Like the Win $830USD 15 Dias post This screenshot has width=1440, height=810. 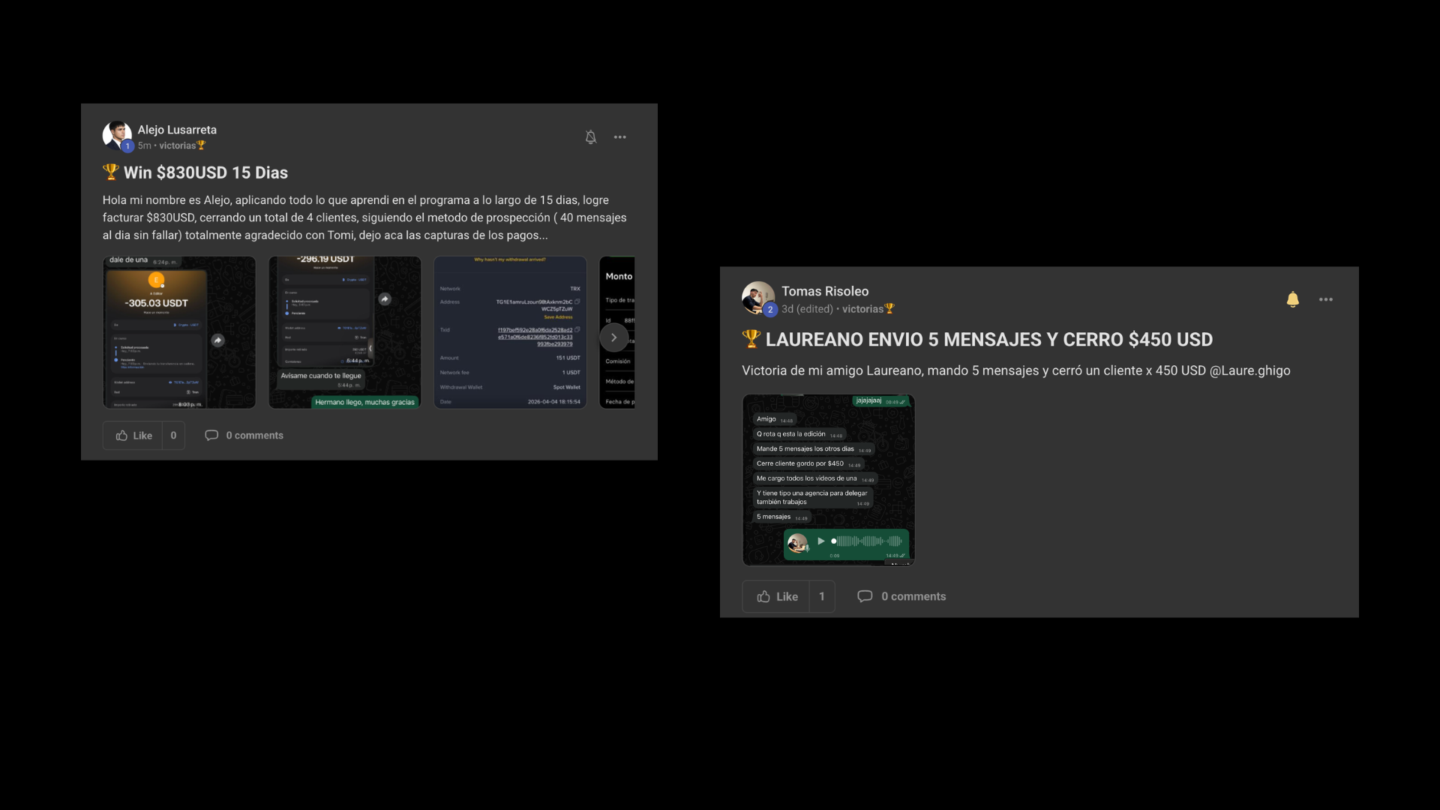tap(133, 435)
